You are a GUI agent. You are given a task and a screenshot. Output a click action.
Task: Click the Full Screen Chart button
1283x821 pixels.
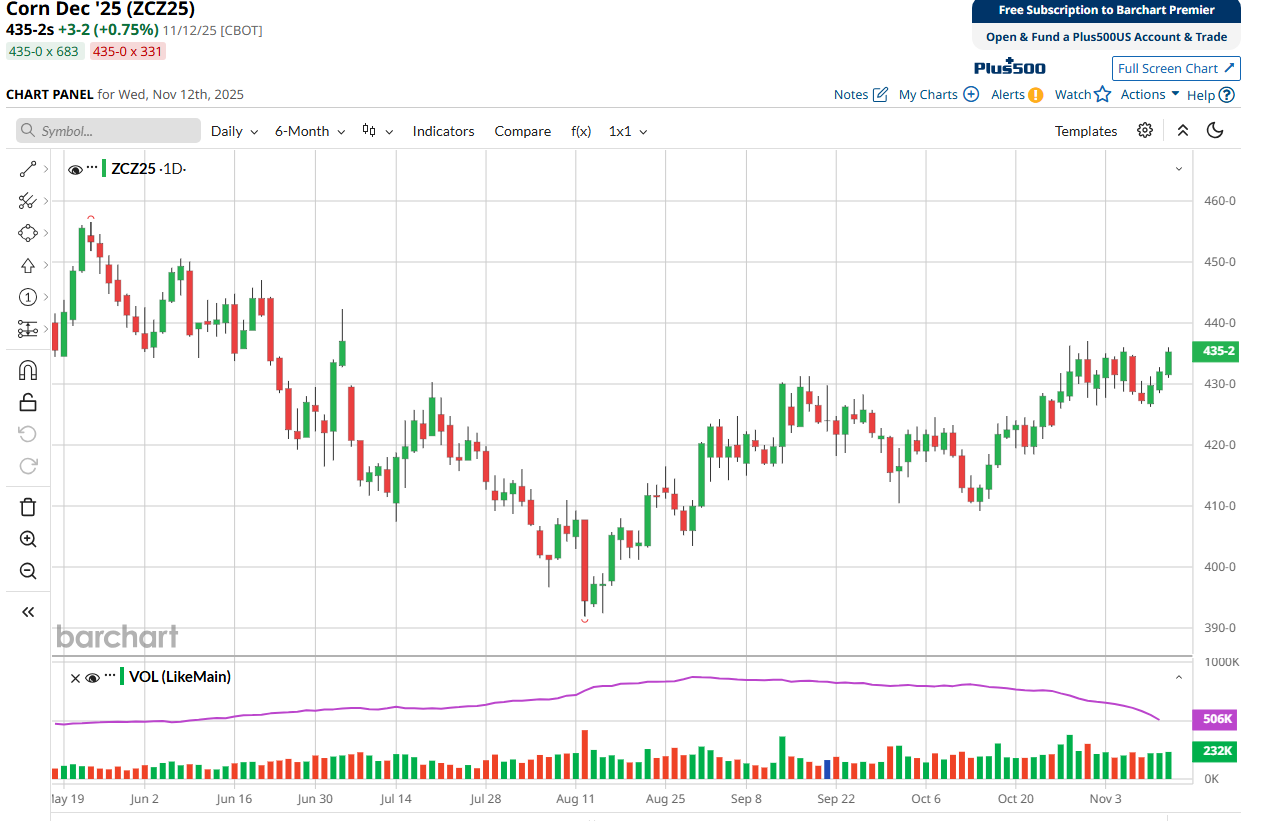coord(1176,68)
